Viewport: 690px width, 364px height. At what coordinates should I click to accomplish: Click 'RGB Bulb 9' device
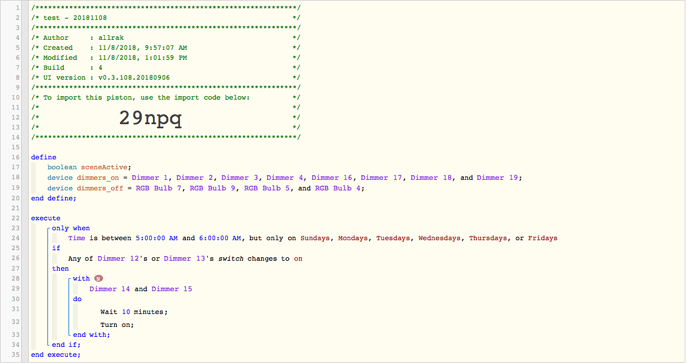(213, 188)
